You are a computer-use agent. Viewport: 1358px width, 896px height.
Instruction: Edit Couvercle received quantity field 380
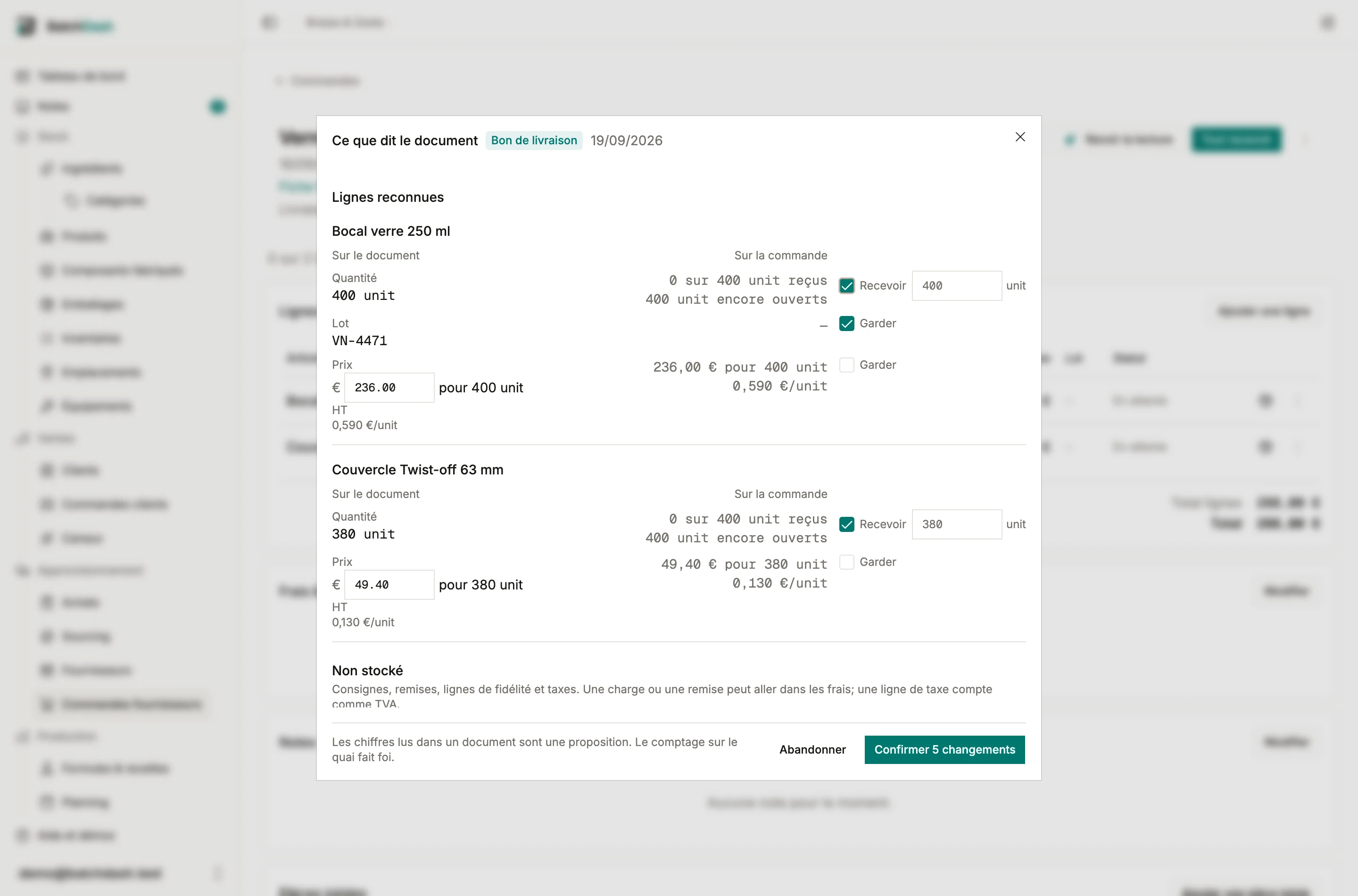tap(956, 524)
